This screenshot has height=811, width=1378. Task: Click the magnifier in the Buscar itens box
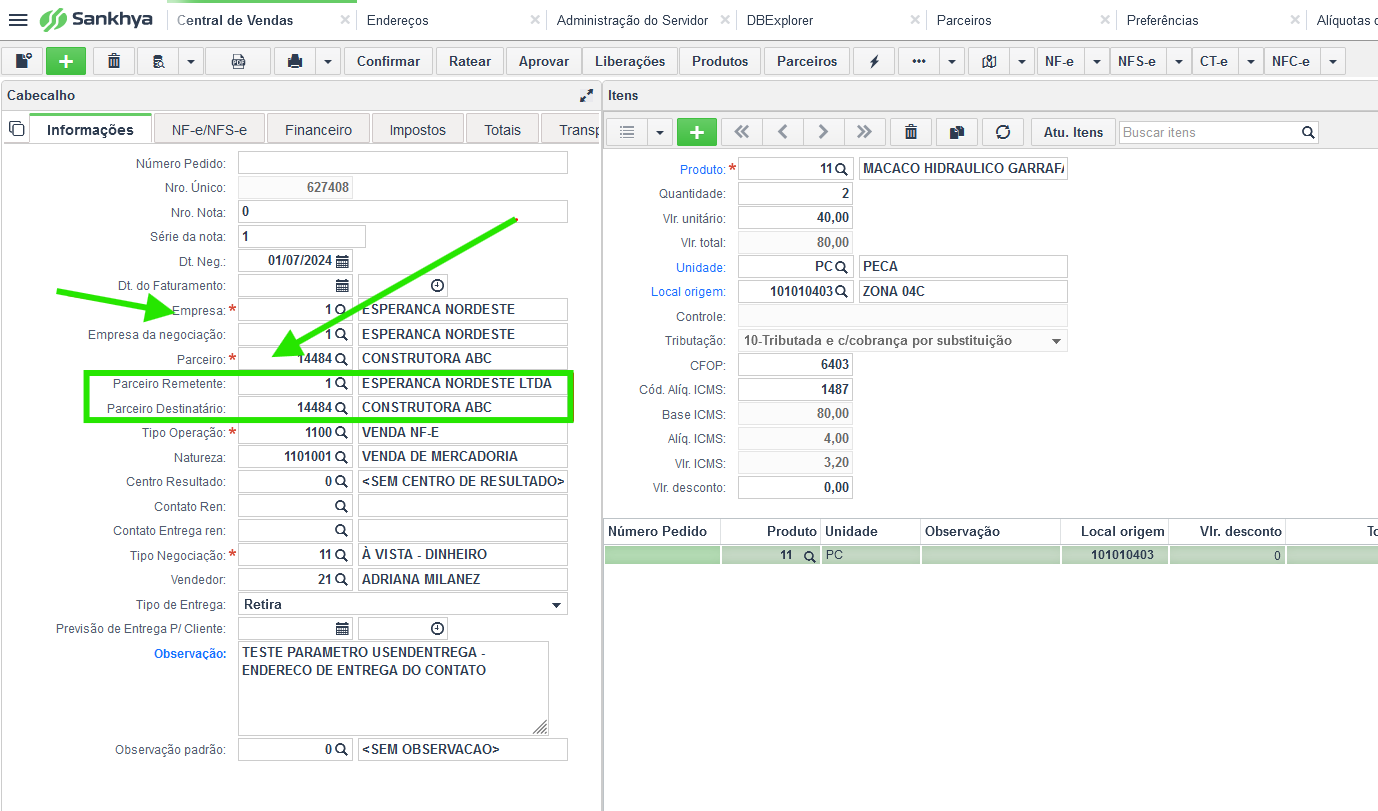pos(1308,132)
